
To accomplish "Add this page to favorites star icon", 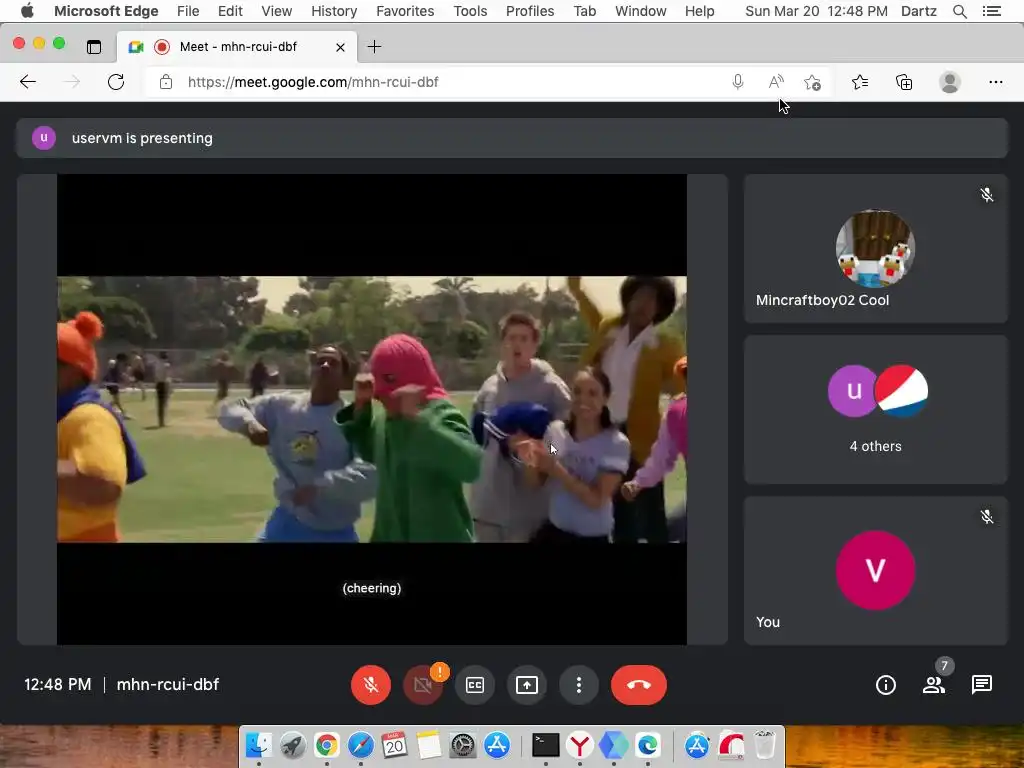I will click(x=812, y=82).
